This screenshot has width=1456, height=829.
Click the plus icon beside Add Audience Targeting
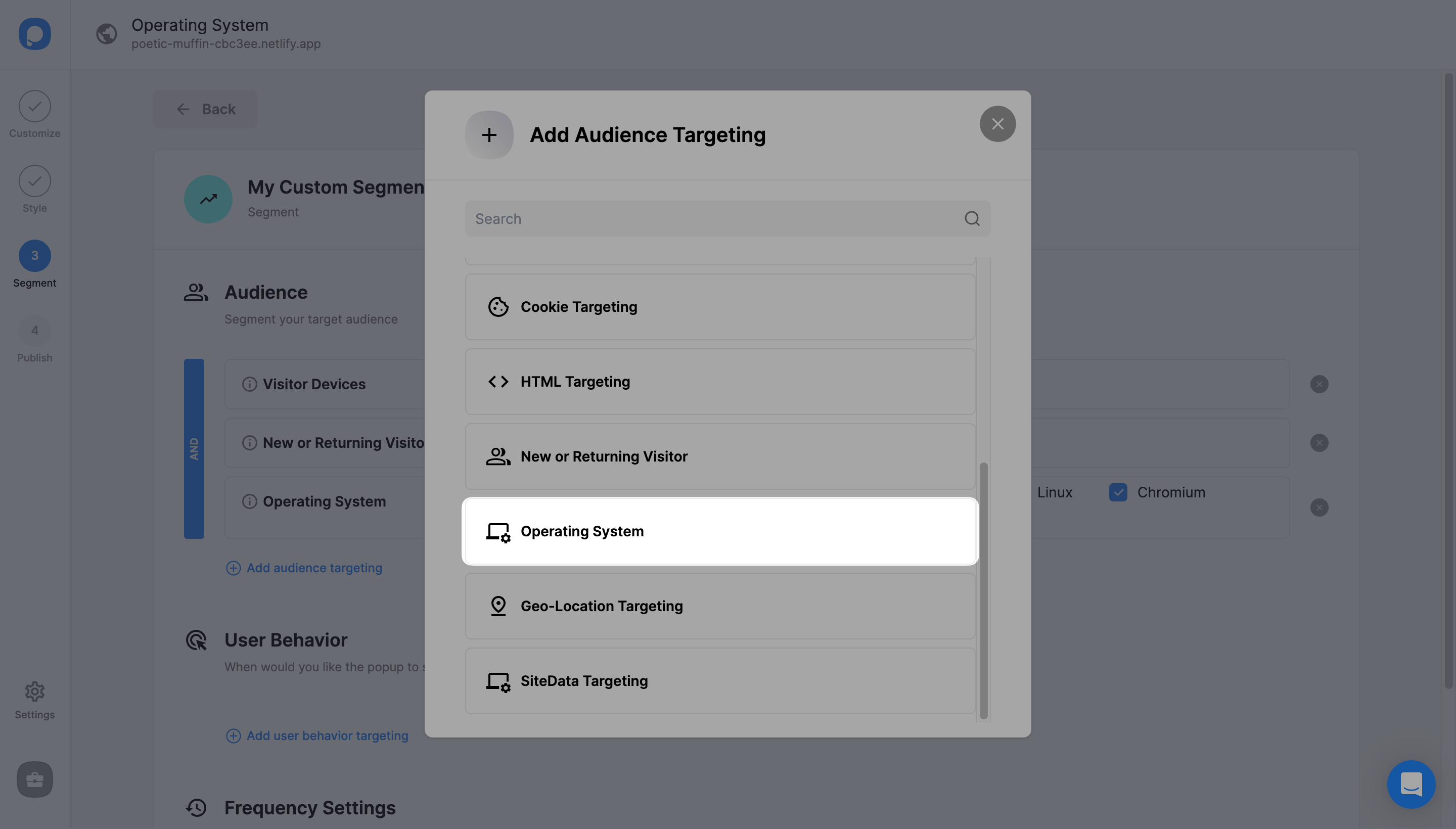click(x=488, y=134)
